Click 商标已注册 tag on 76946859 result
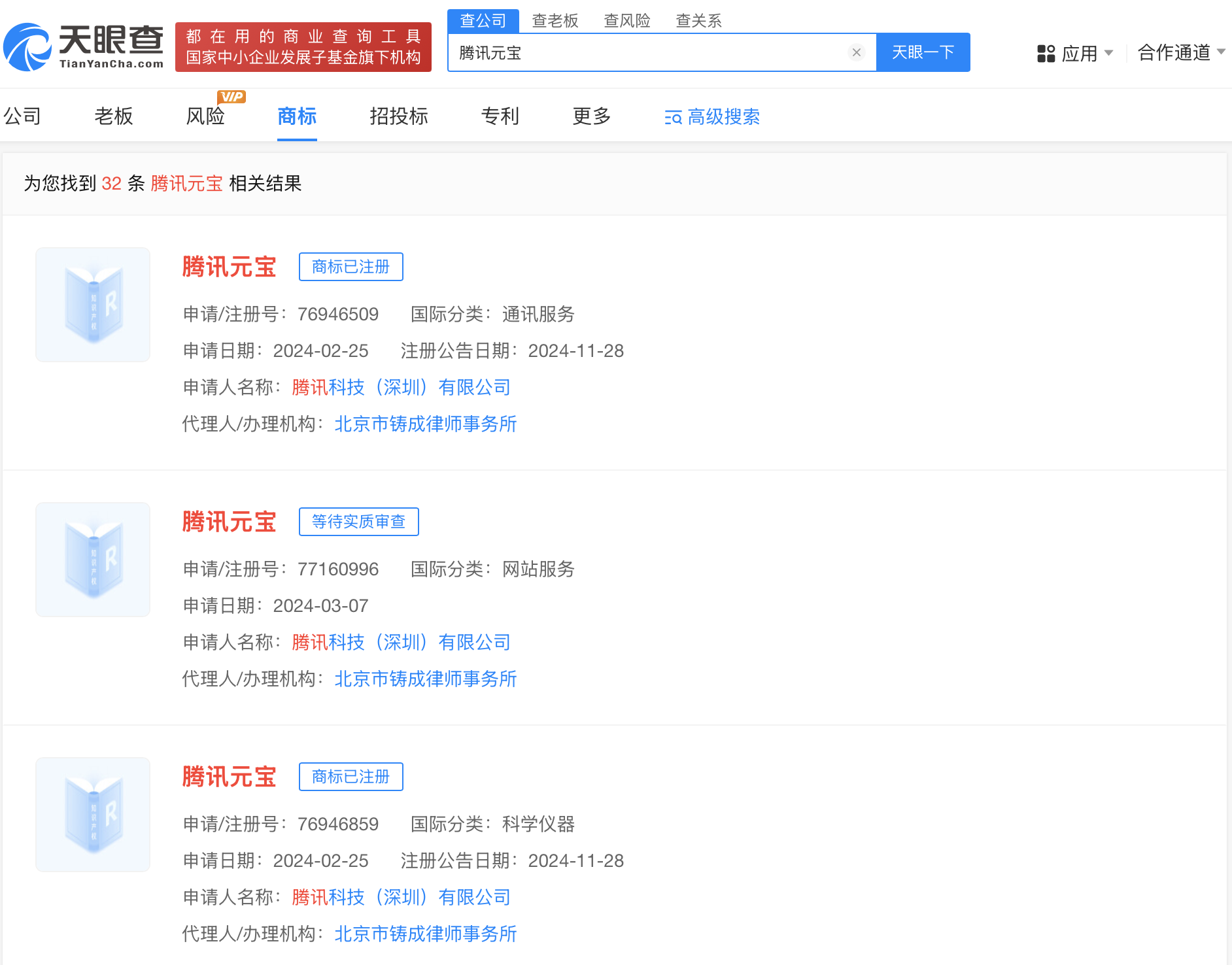Screen dimensions: 1232x965 click(351, 777)
